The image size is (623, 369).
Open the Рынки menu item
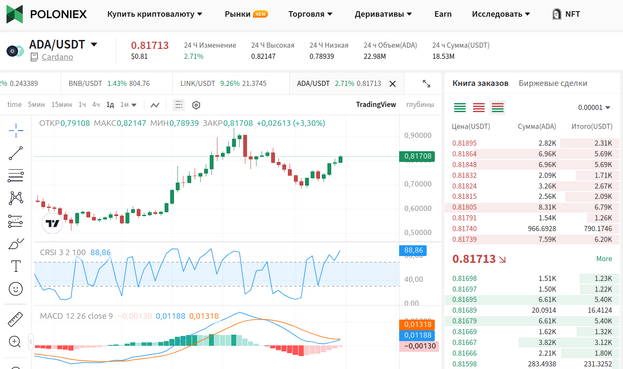click(246, 14)
